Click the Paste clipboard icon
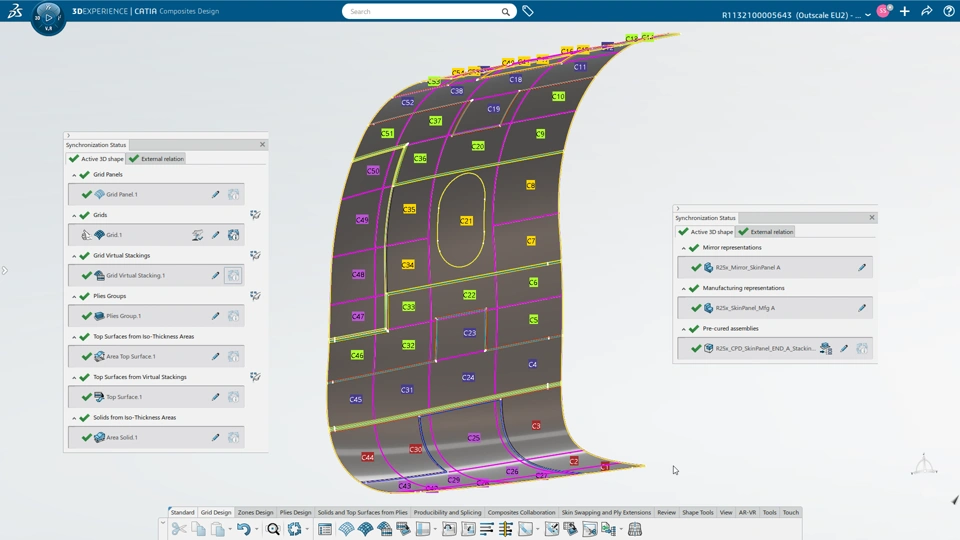The height and width of the screenshot is (540, 960). (x=217, y=529)
